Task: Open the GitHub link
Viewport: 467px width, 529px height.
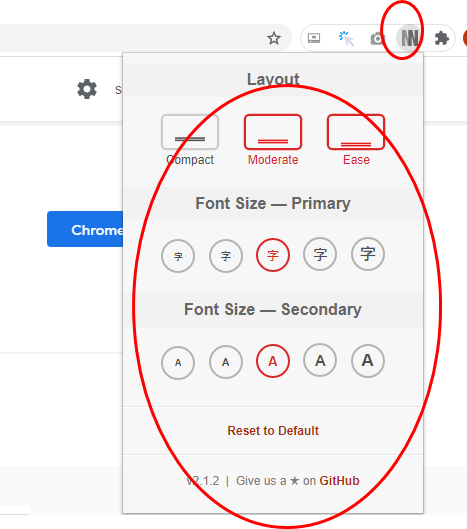Action: [339, 480]
